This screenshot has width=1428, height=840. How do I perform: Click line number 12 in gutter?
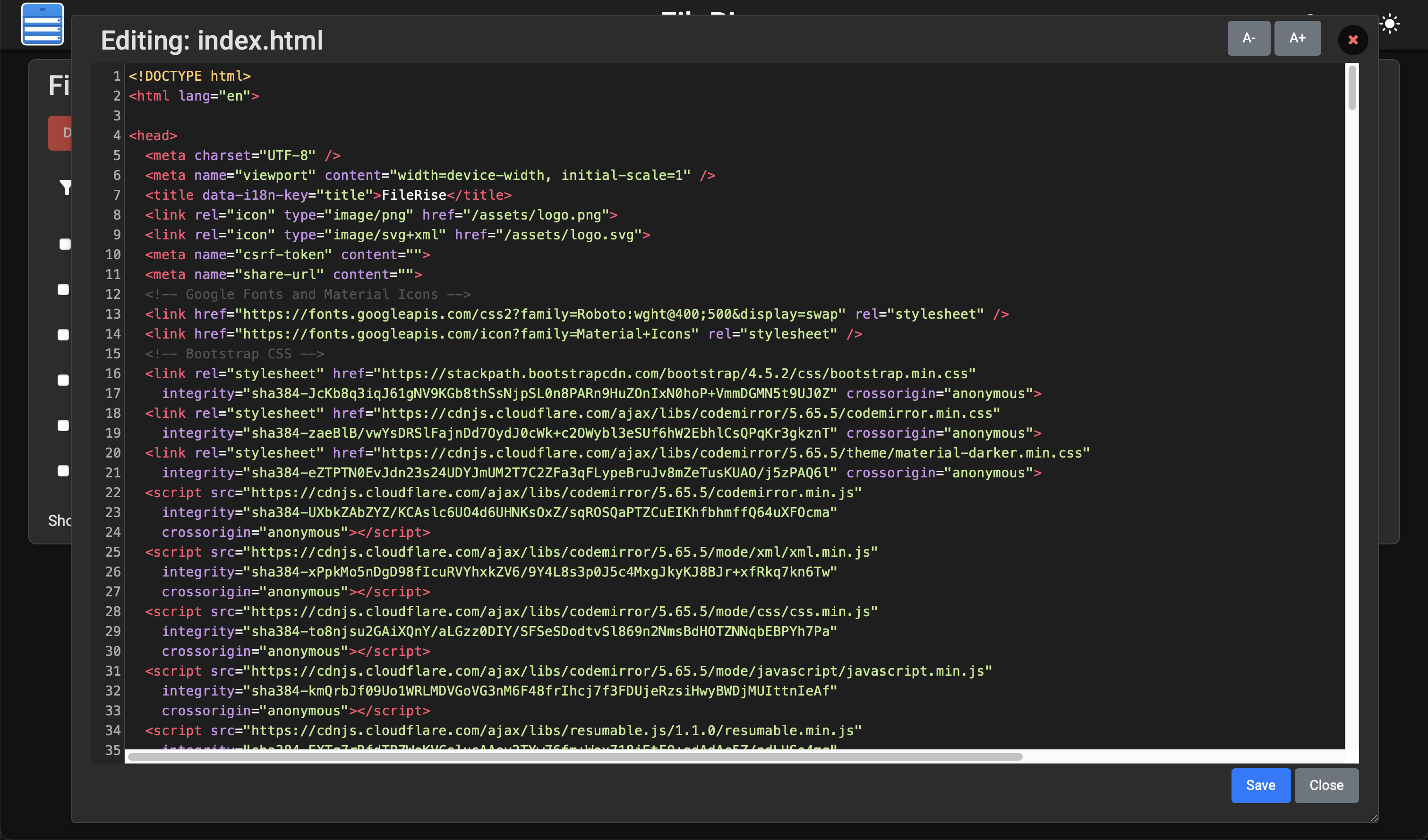tap(113, 295)
